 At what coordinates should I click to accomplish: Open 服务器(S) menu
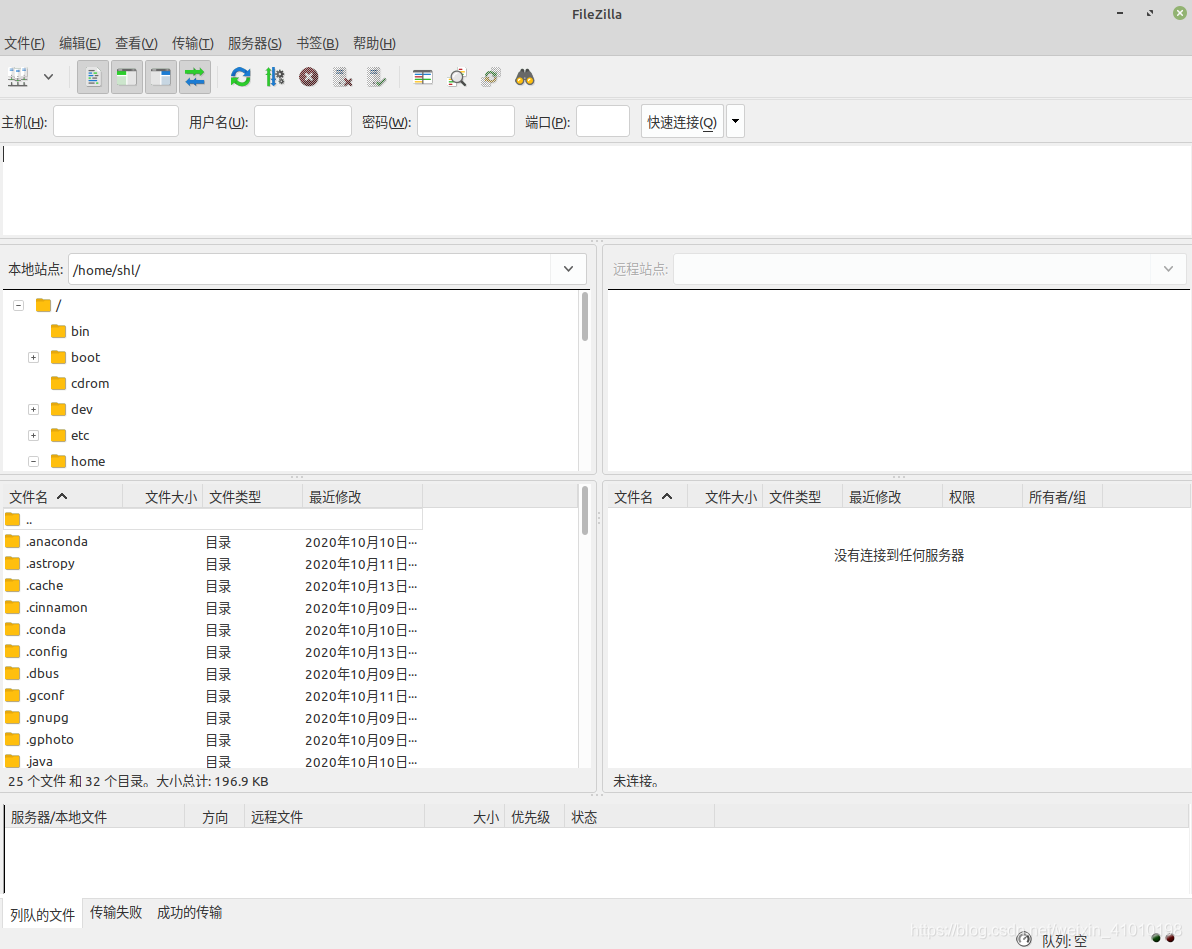[x=255, y=43]
